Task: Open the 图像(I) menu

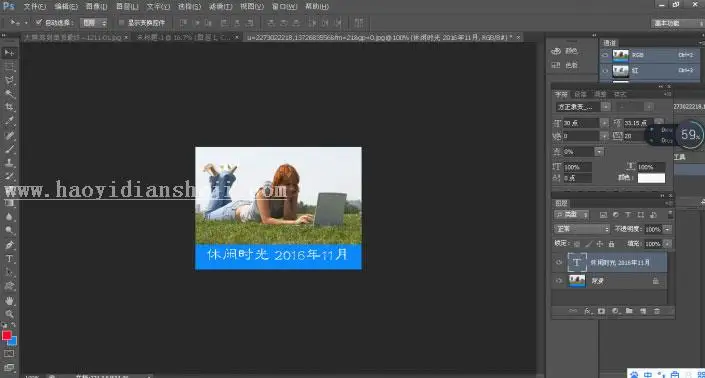Action: click(x=96, y=7)
